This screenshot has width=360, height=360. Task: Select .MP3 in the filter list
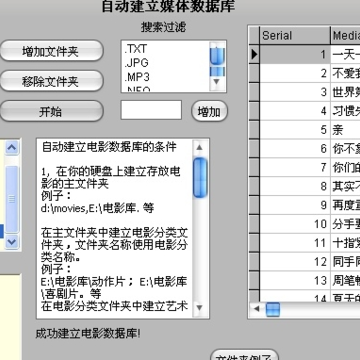tap(137, 77)
